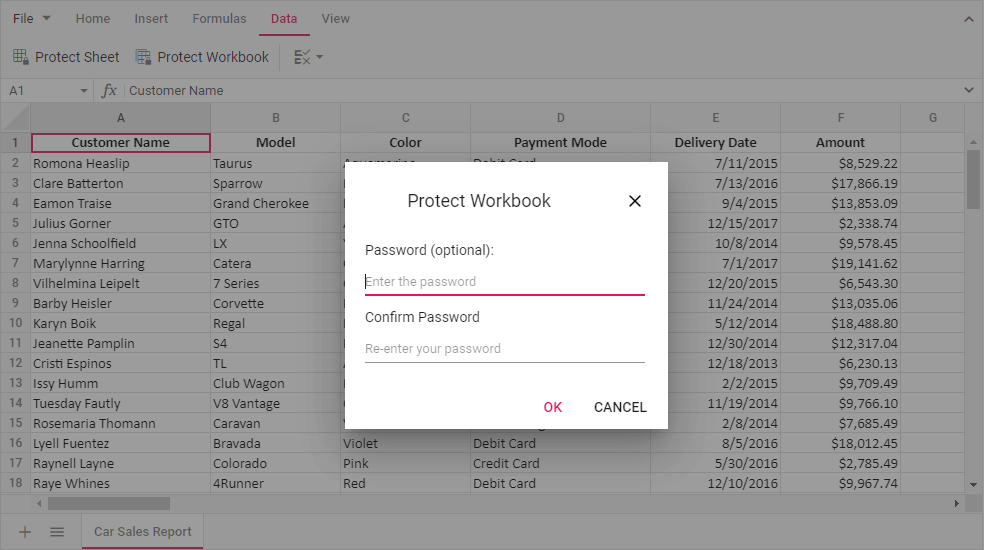Open the Name Box dropdown
This screenshot has height=550, width=984.
(84, 91)
